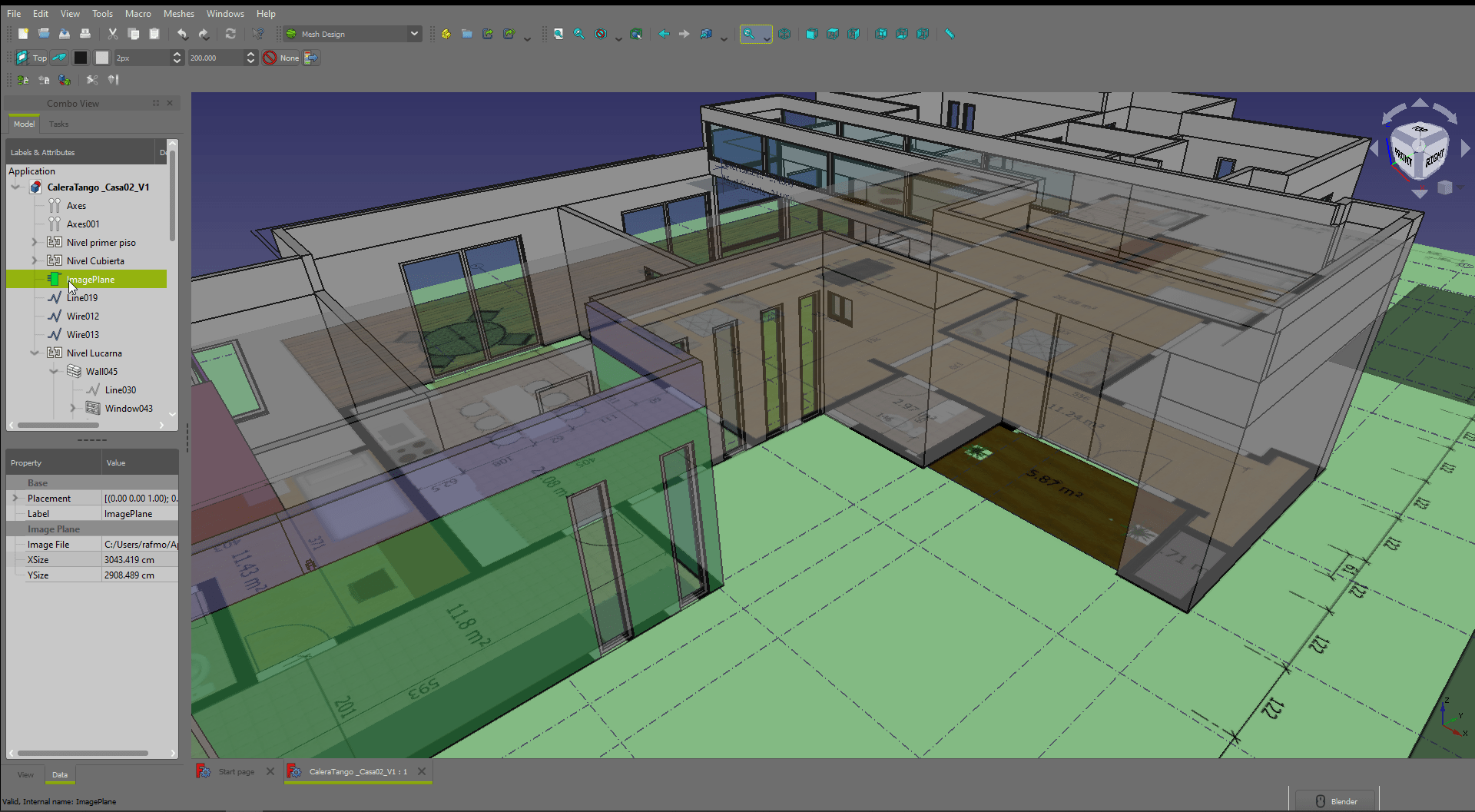Screen dimensions: 1475x812
Task: Switch to Right view cube icon
Action: [x=854, y=34]
